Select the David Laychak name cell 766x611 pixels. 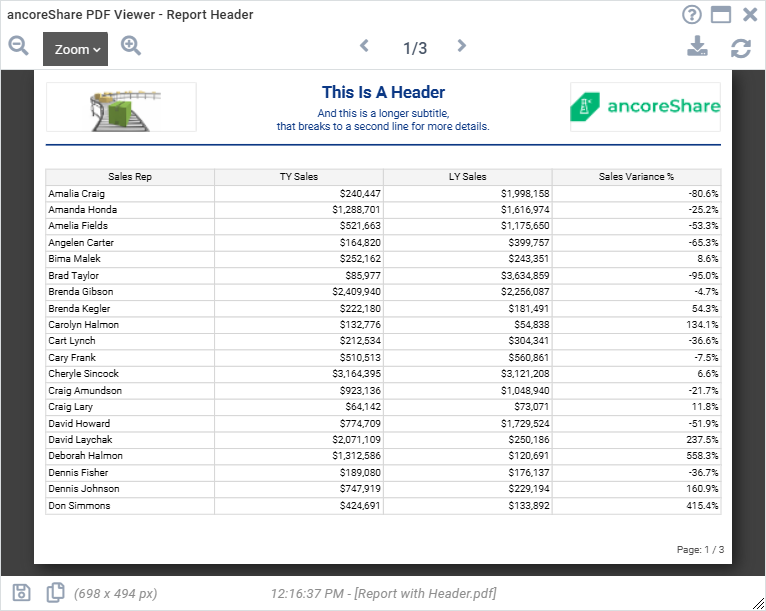(x=130, y=440)
